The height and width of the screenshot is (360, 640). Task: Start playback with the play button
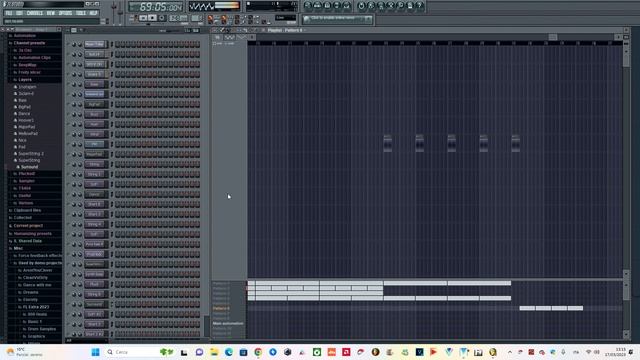(143, 18)
